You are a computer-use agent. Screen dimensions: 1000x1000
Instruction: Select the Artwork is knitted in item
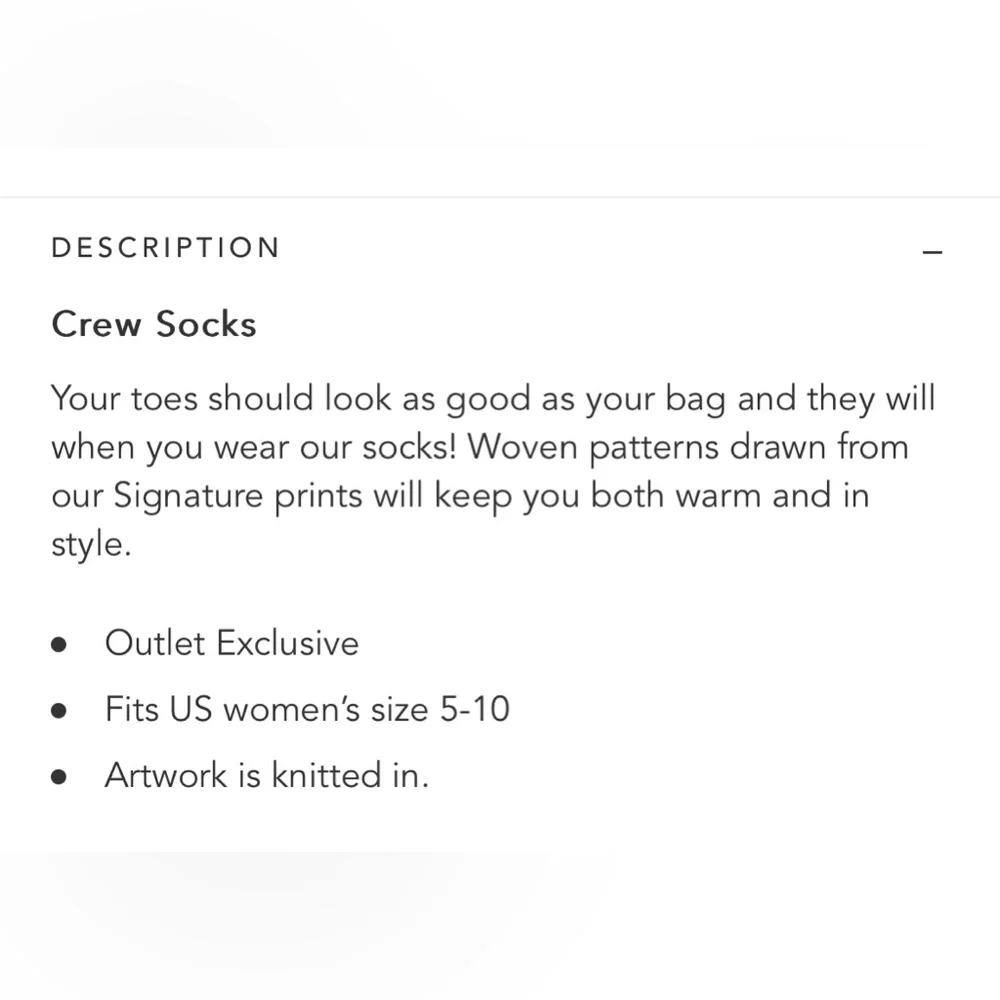point(267,776)
